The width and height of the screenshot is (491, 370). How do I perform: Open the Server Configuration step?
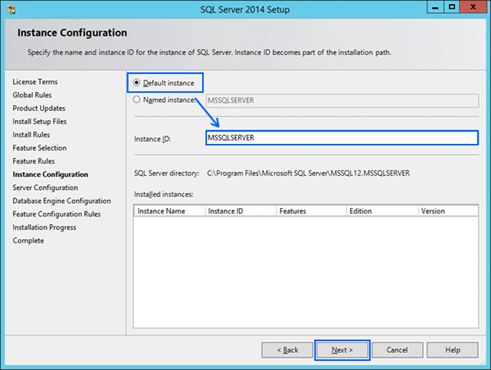(x=45, y=188)
